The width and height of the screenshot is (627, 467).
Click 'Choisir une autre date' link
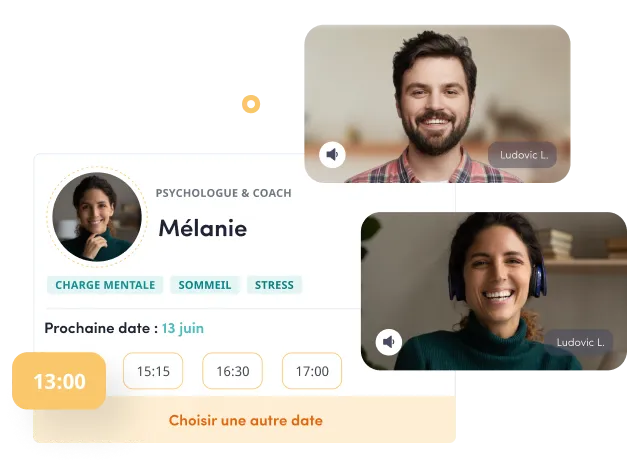point(246,421)
